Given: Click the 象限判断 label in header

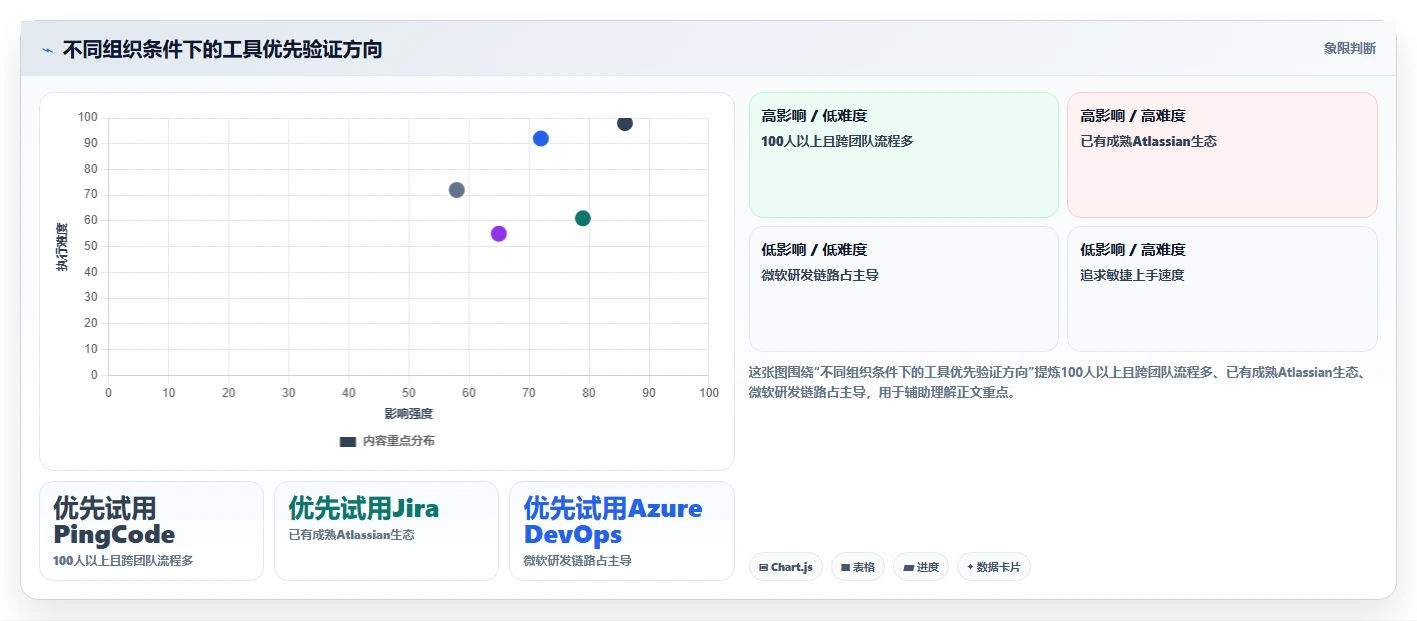Looking at the screenshot, I should coord(1349,48).
